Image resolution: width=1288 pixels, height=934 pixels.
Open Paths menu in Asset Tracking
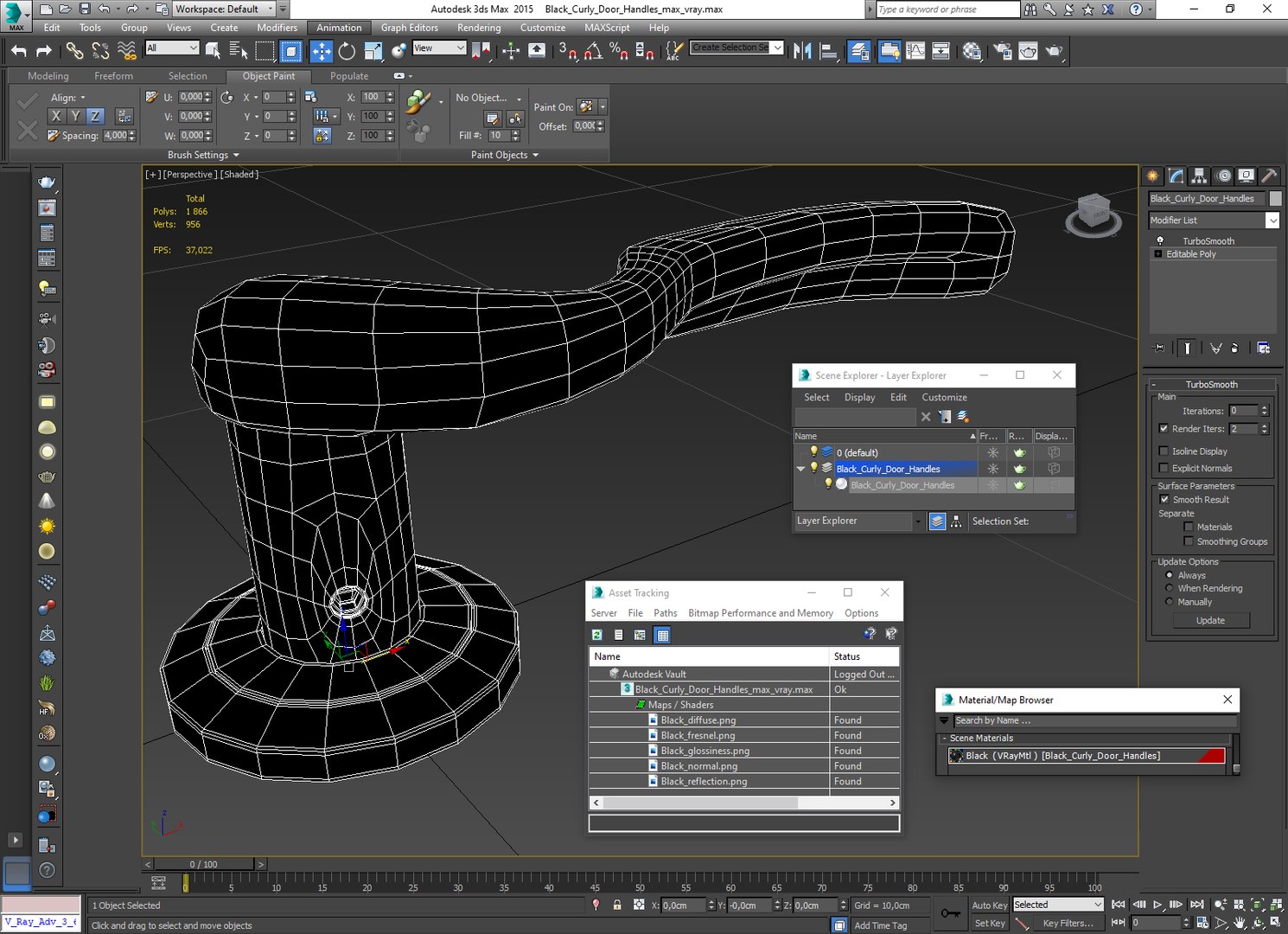click(666, 613)
